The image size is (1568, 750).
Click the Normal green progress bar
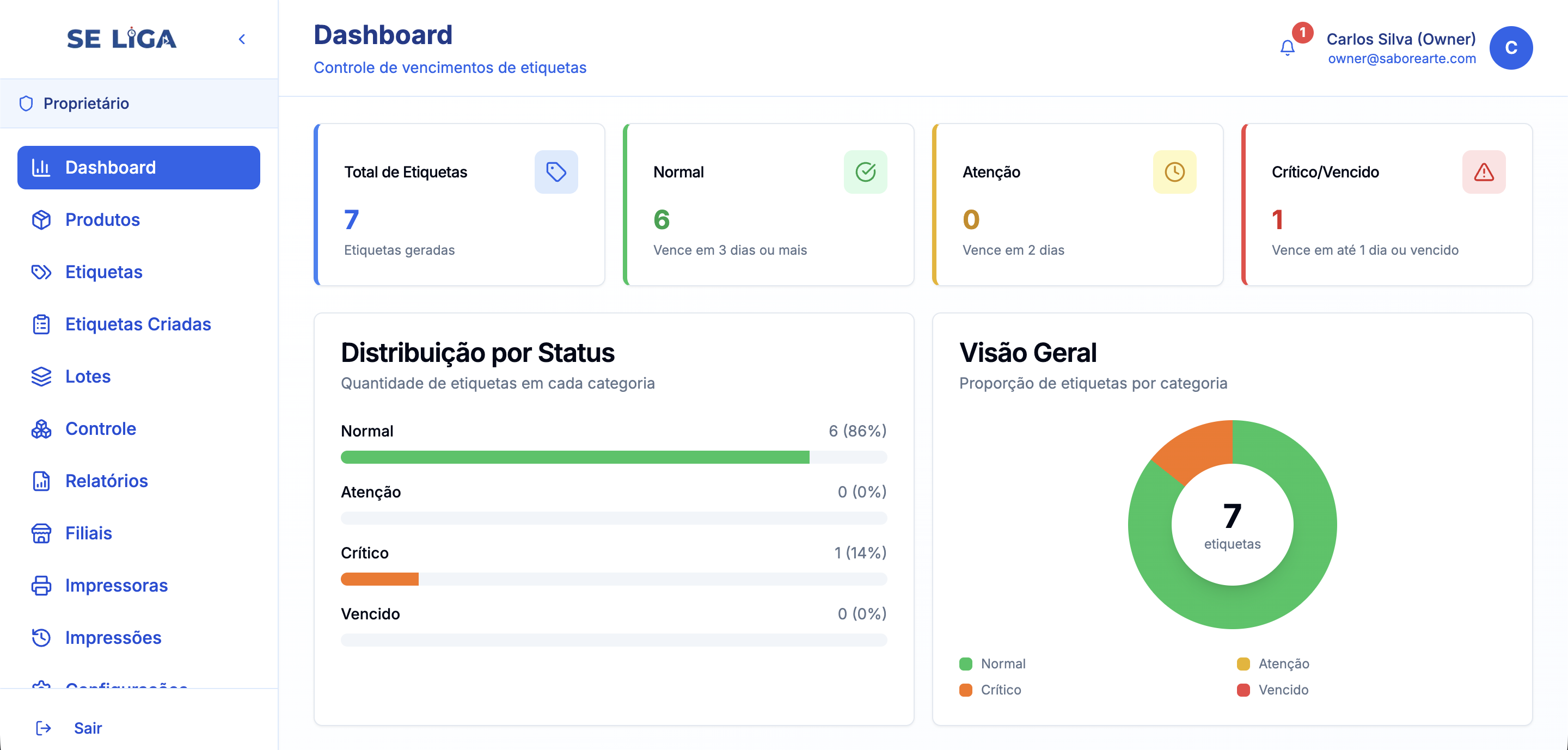(x=574, y=457)
